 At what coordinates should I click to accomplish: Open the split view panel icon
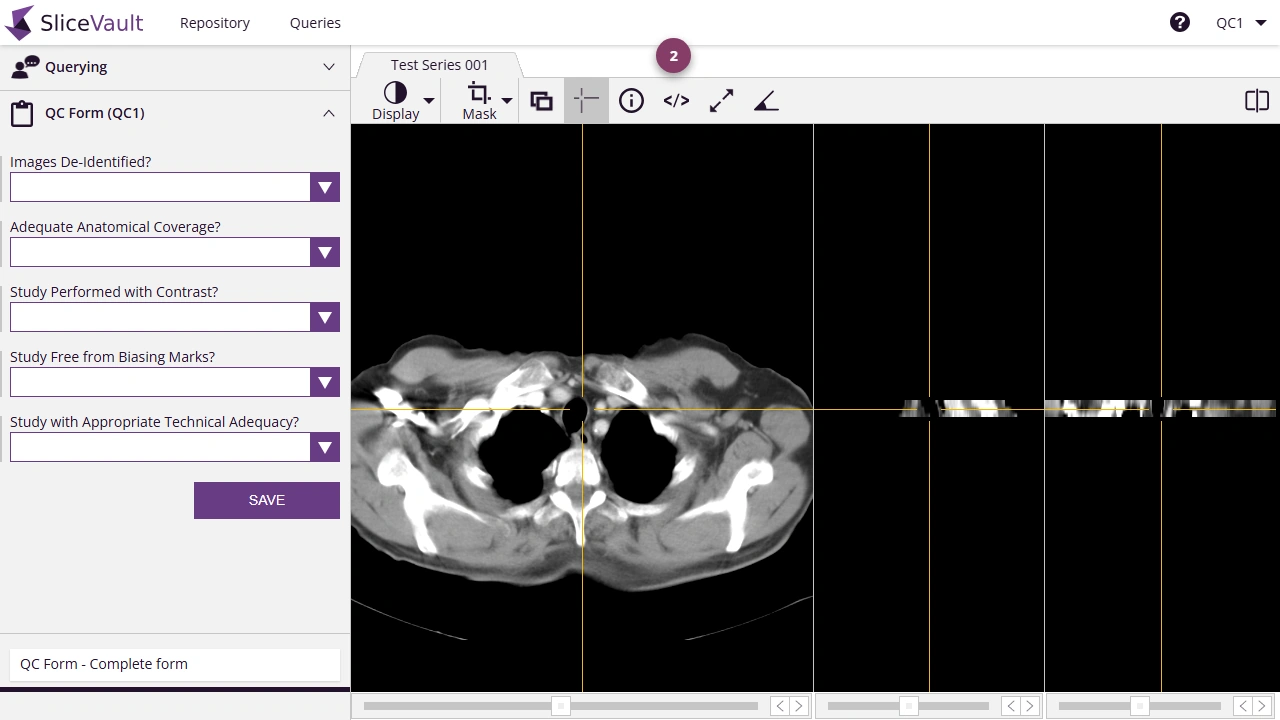click(1256, 100)
